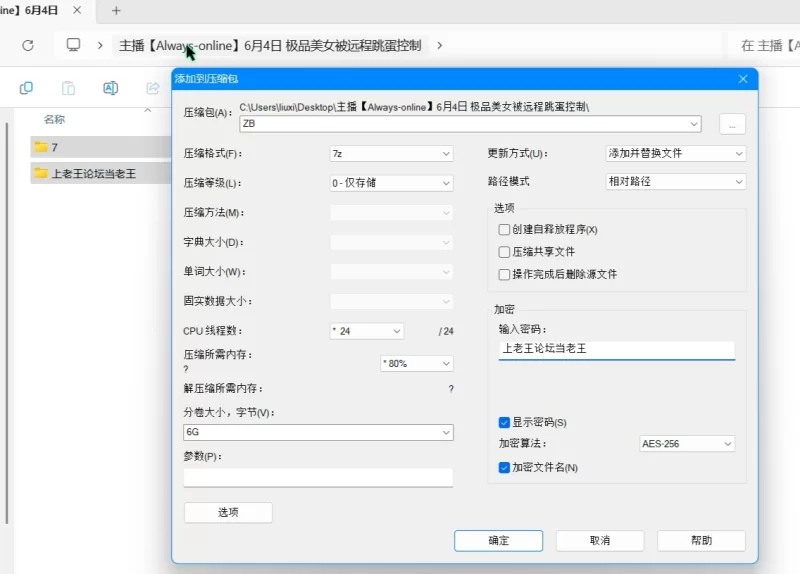
Task: Click the rename icon in Explorer toolbar
Action: [x=111, y=88]
